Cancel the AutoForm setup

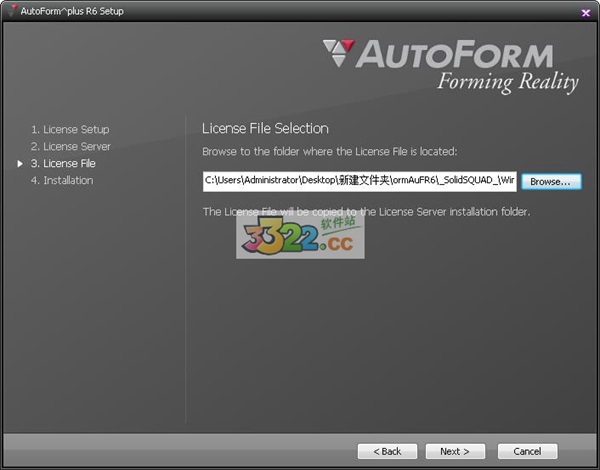[527, 452]
